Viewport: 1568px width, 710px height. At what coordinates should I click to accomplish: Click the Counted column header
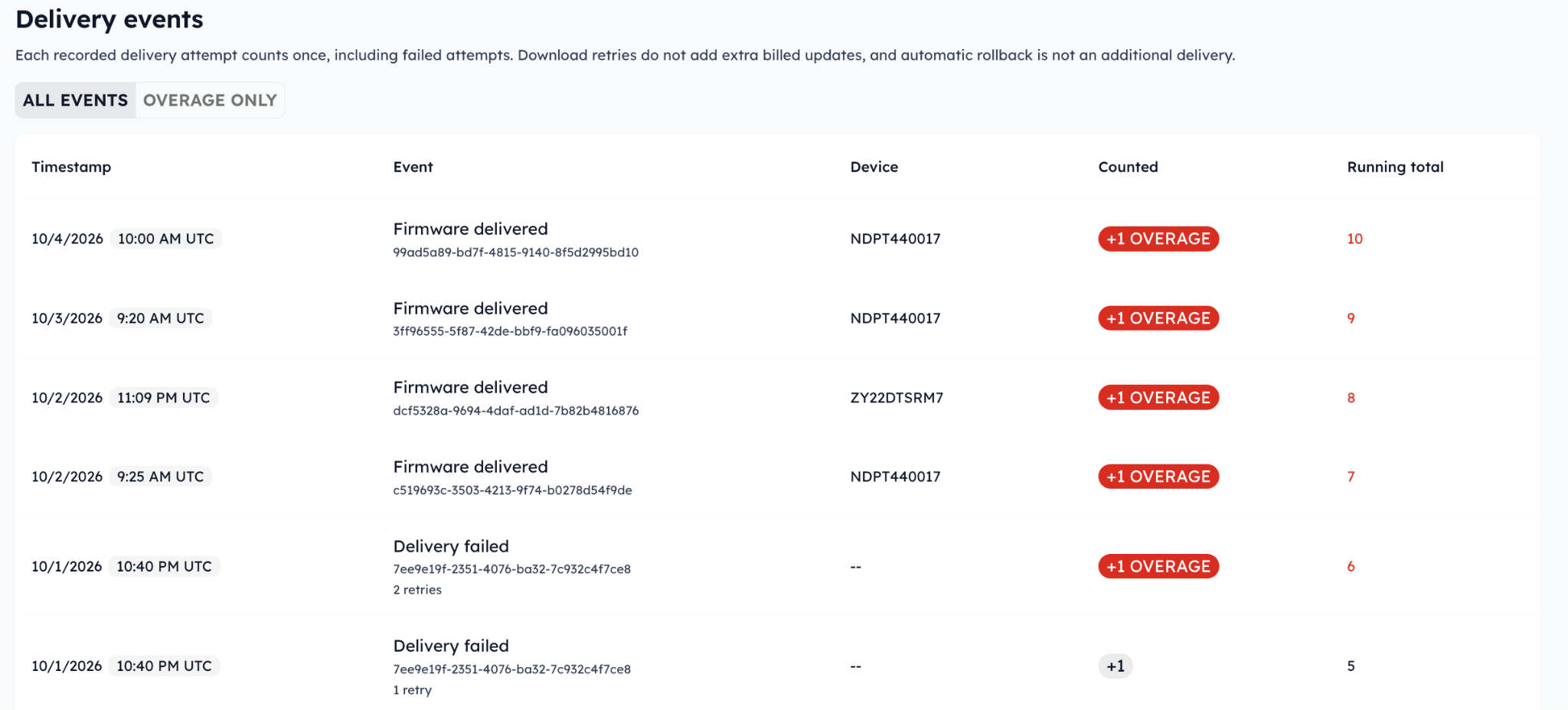(1128, 167)
